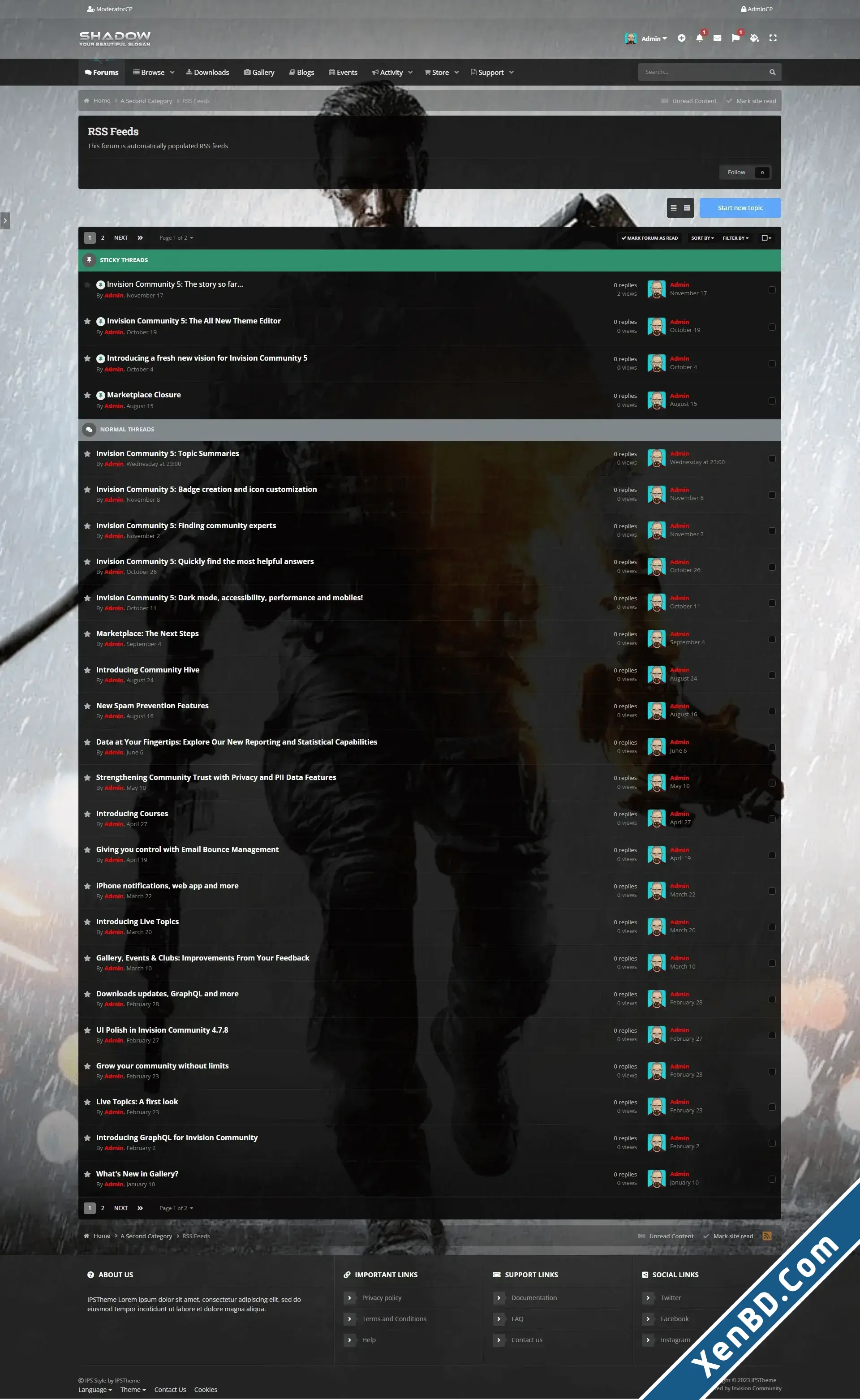860x1400 pixels.
Task: Click the search magnifier icon
Action: click(x=772, y=72)
